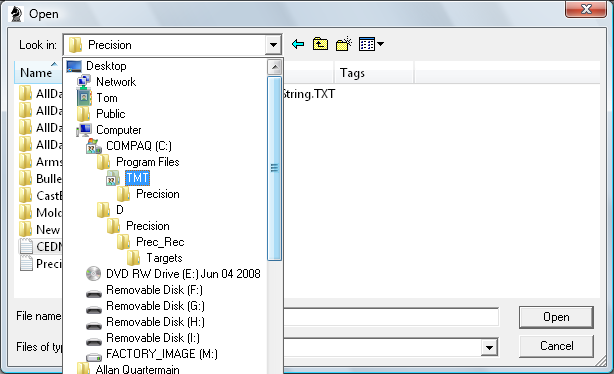The image size is (614, 374).
Task: Select the Cast folder in file list
Action: coord(40,196)
